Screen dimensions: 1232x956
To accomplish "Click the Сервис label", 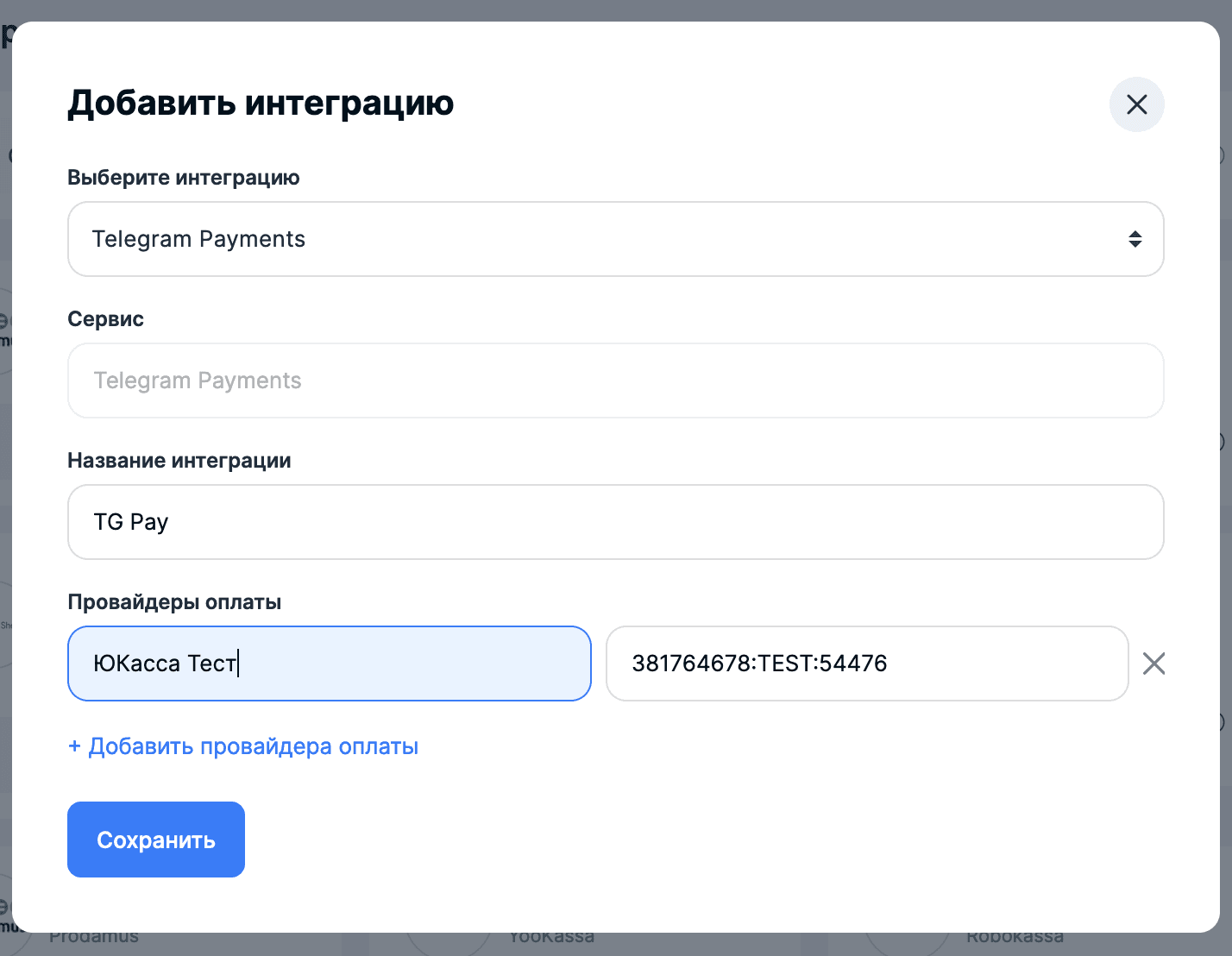I will pos(105,319).
